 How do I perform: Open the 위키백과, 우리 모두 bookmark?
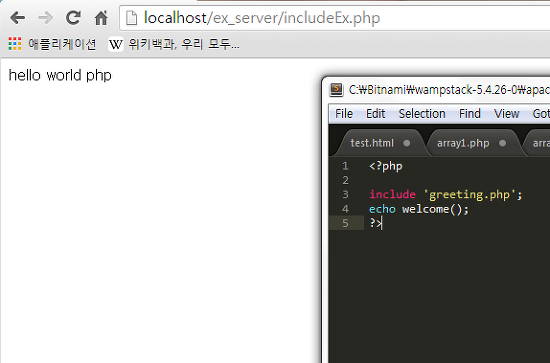coord(183,44)
